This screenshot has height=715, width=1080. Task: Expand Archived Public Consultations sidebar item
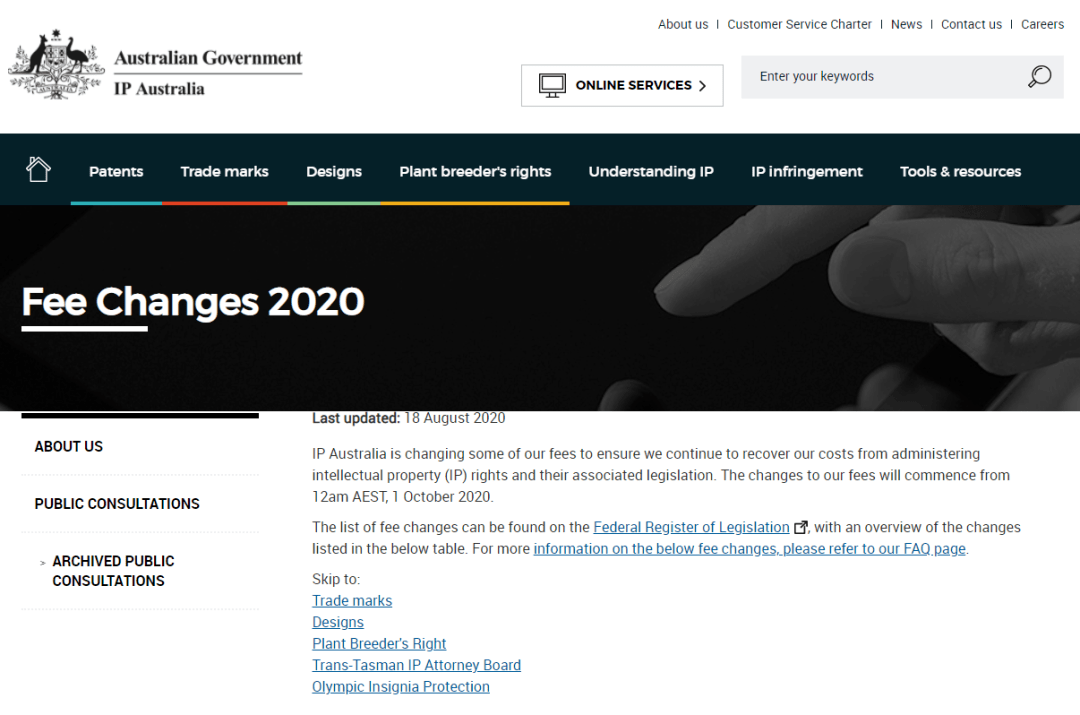(113, 571)
